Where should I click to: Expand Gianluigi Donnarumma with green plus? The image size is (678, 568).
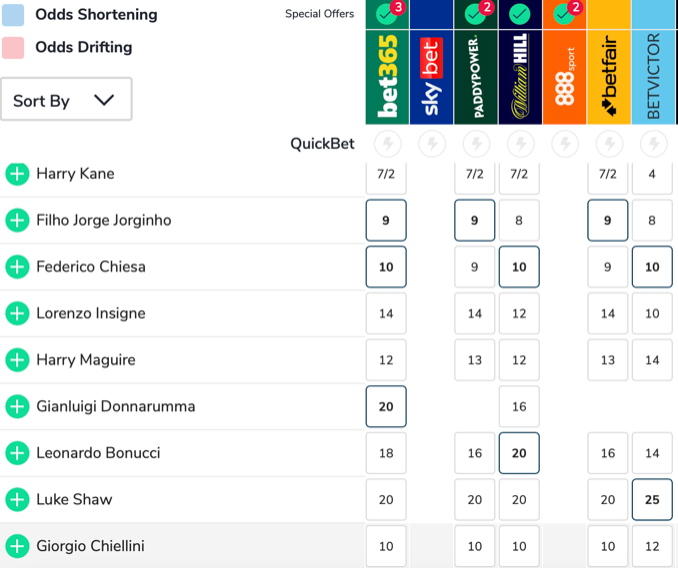coord(17,407)
